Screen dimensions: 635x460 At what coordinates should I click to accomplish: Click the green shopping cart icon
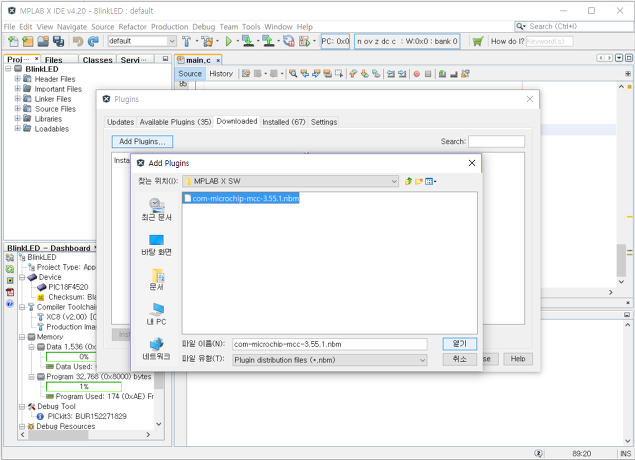pos(478,41)
